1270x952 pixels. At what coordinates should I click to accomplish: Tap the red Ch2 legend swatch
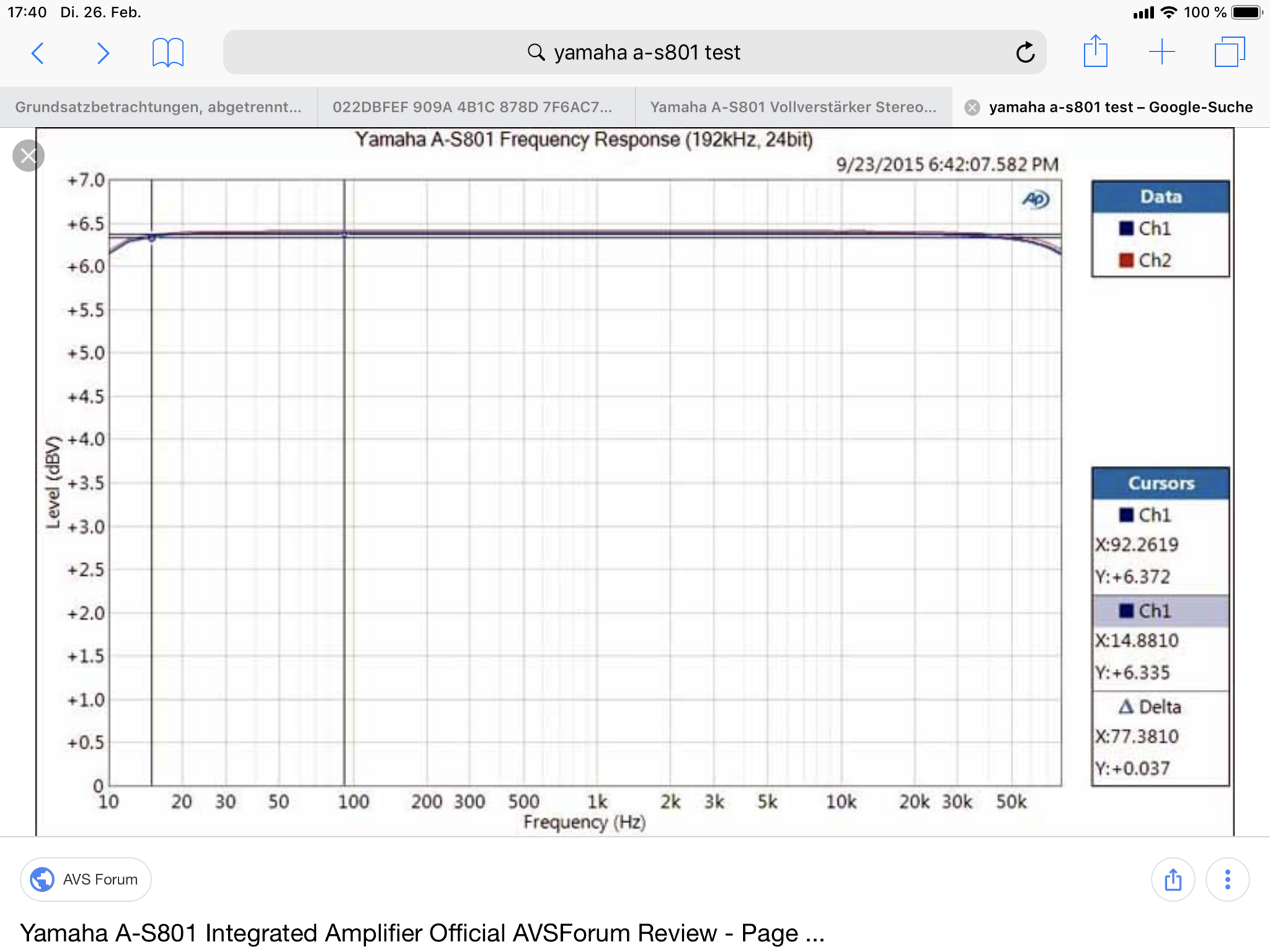(1126, 260)
